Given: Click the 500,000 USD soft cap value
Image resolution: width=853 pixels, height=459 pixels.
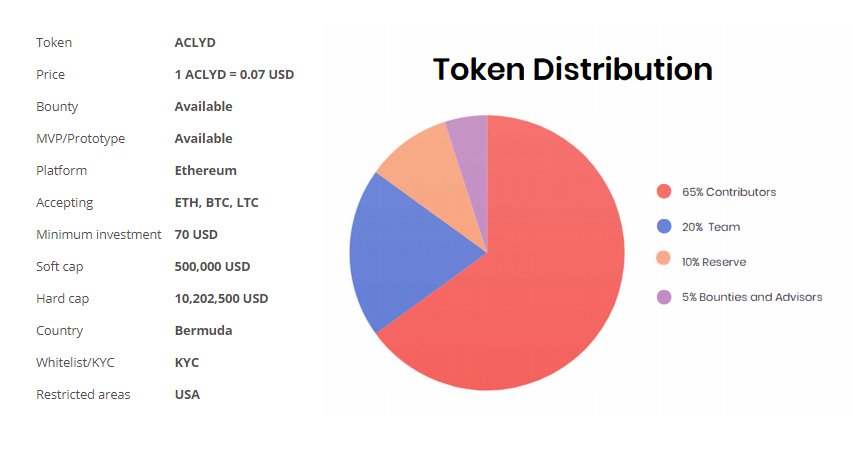Looking at the screenshot, I should point(212,267).
